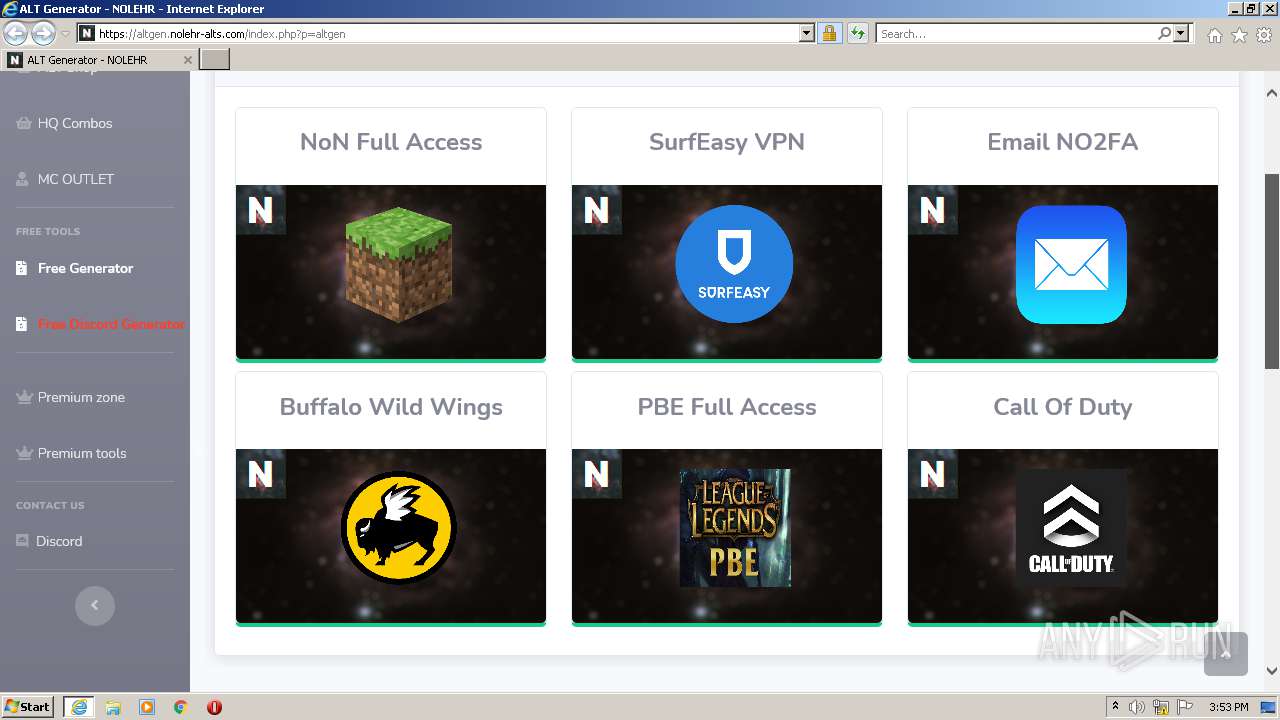1280x720 pixels.
Task: Select the ALT Generator - NOLEHR tab
Action: pyautogui.click(x=99, y=60)
